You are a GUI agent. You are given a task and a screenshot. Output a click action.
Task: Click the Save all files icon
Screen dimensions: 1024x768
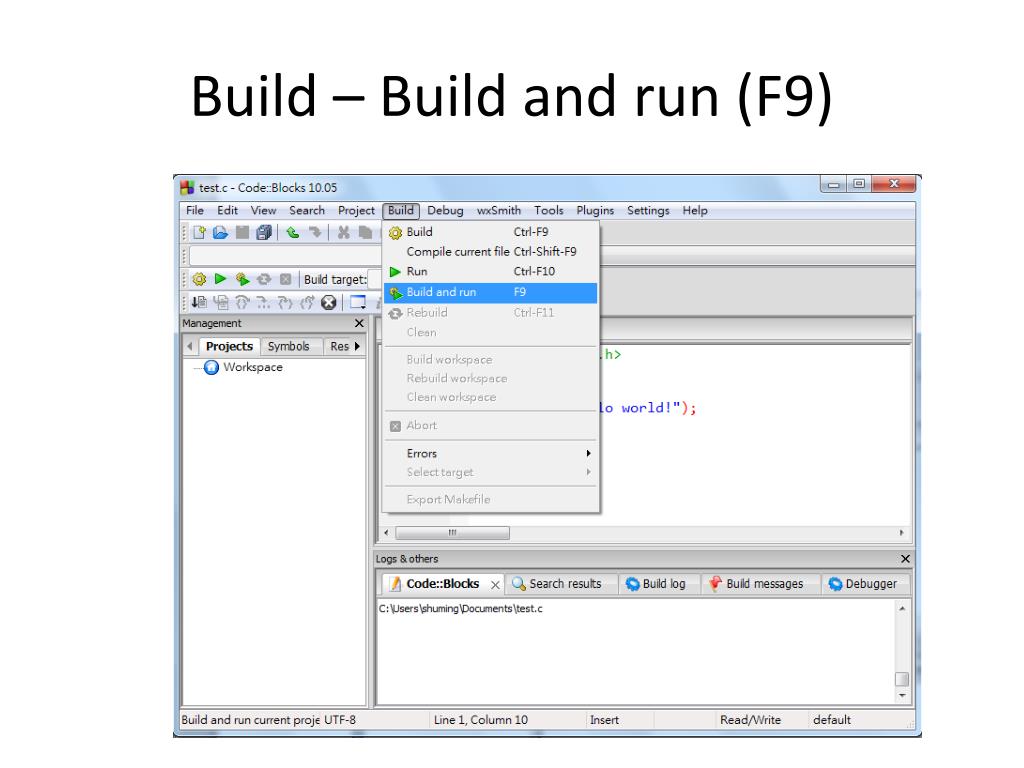pyautogui.click(x=264, y=232)
